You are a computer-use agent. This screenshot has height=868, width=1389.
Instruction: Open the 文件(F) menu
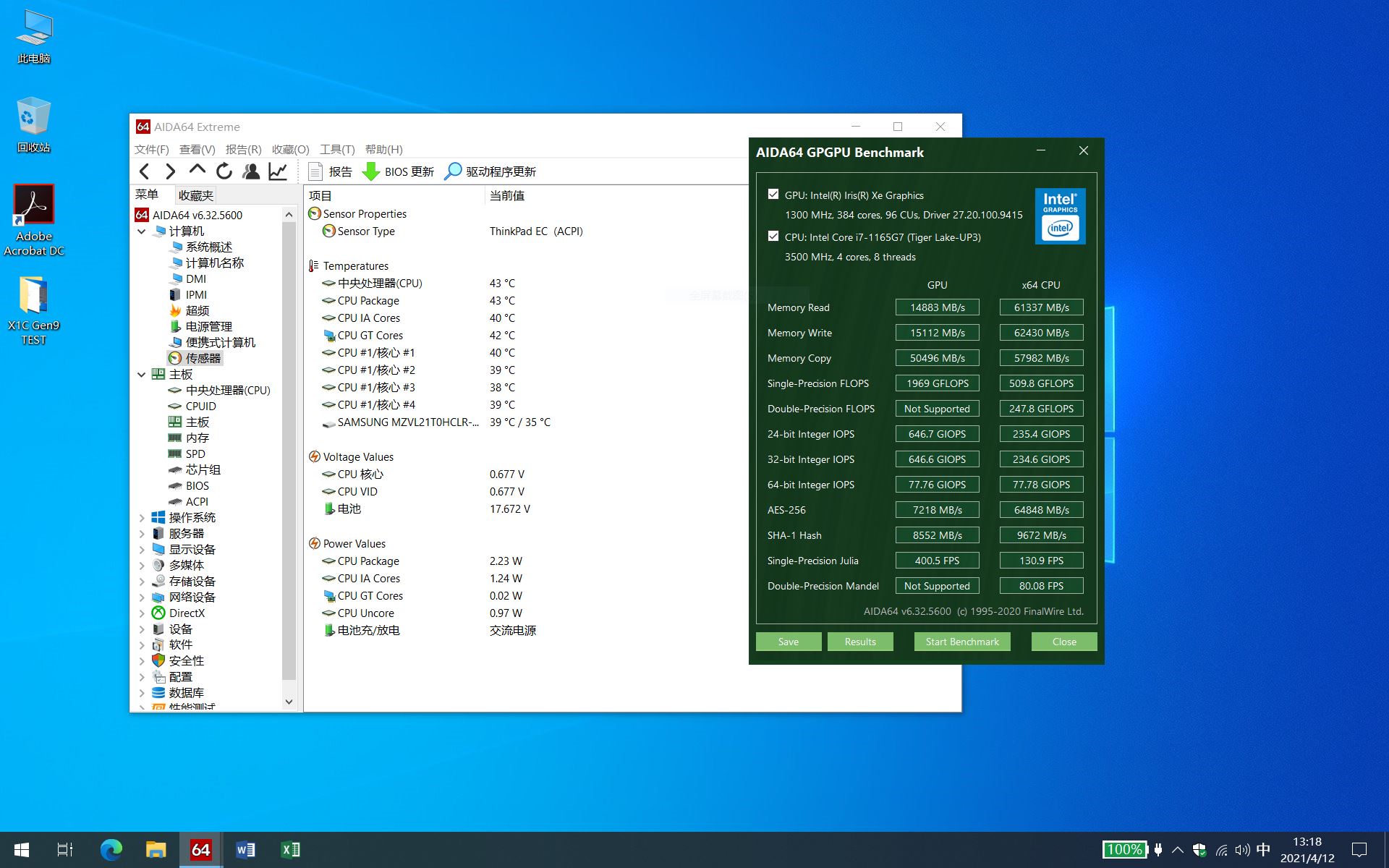(151, 149)
